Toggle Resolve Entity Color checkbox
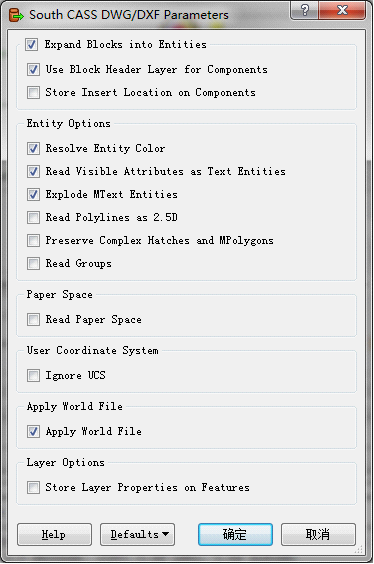The width and height of the screenshot is (374, 564). 33,148
